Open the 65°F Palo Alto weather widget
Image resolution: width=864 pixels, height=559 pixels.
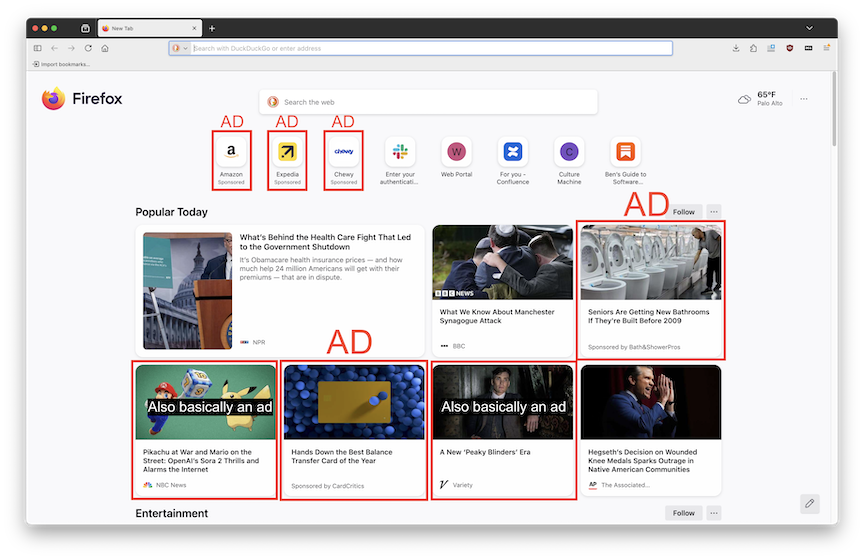point(760,99)
